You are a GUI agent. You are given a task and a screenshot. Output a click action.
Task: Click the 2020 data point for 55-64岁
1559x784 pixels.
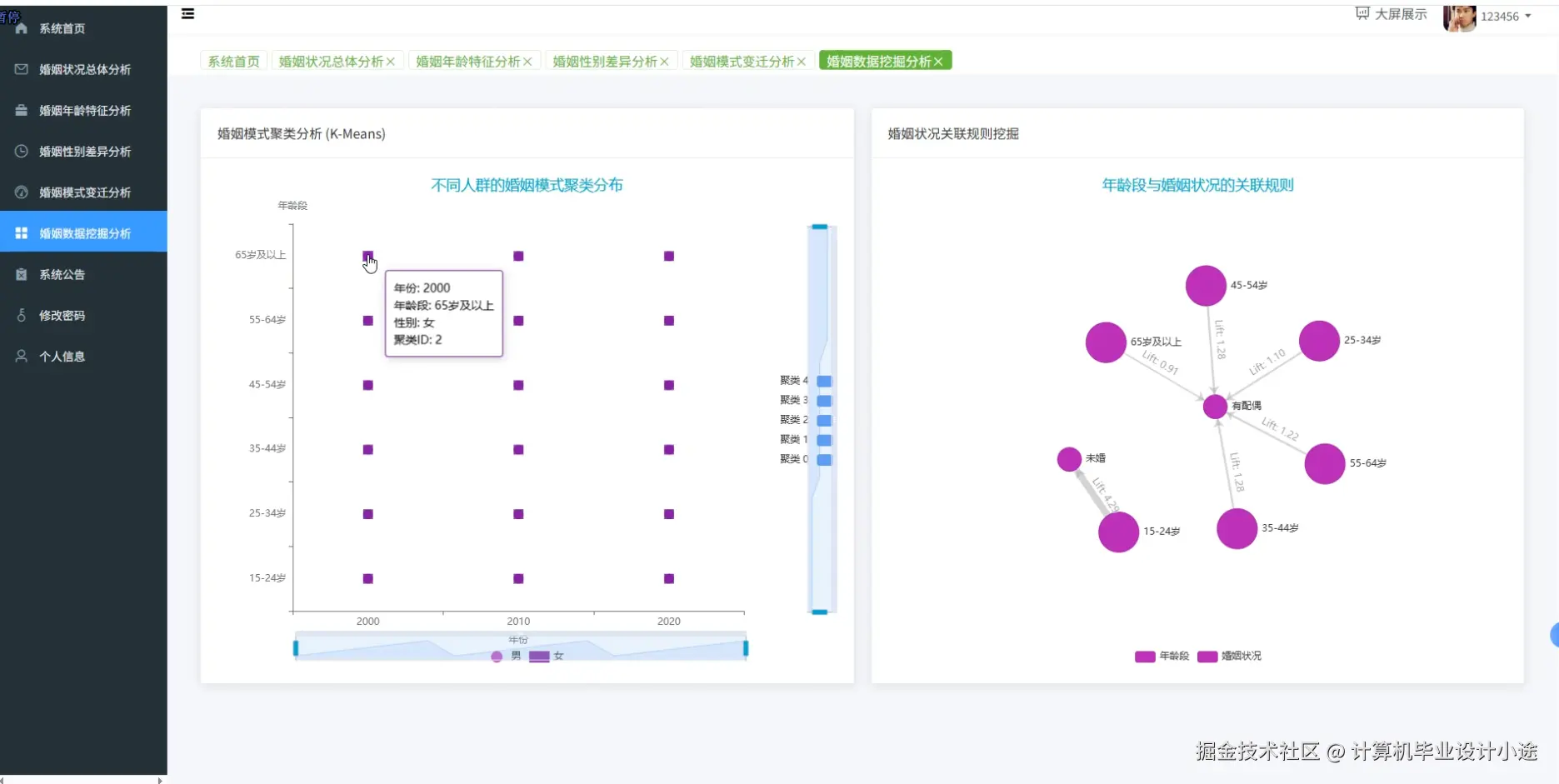pyautogui.click(x=669, y=321)
